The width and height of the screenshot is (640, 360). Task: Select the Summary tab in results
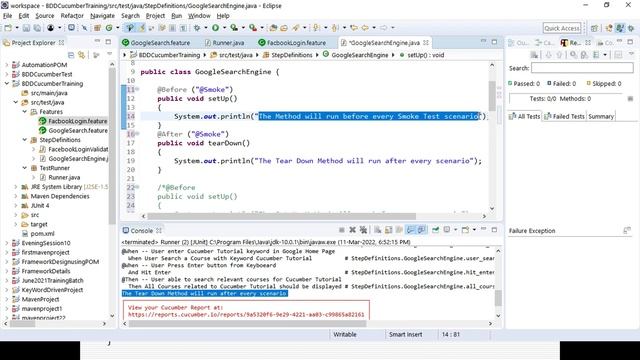click(600, 116)
